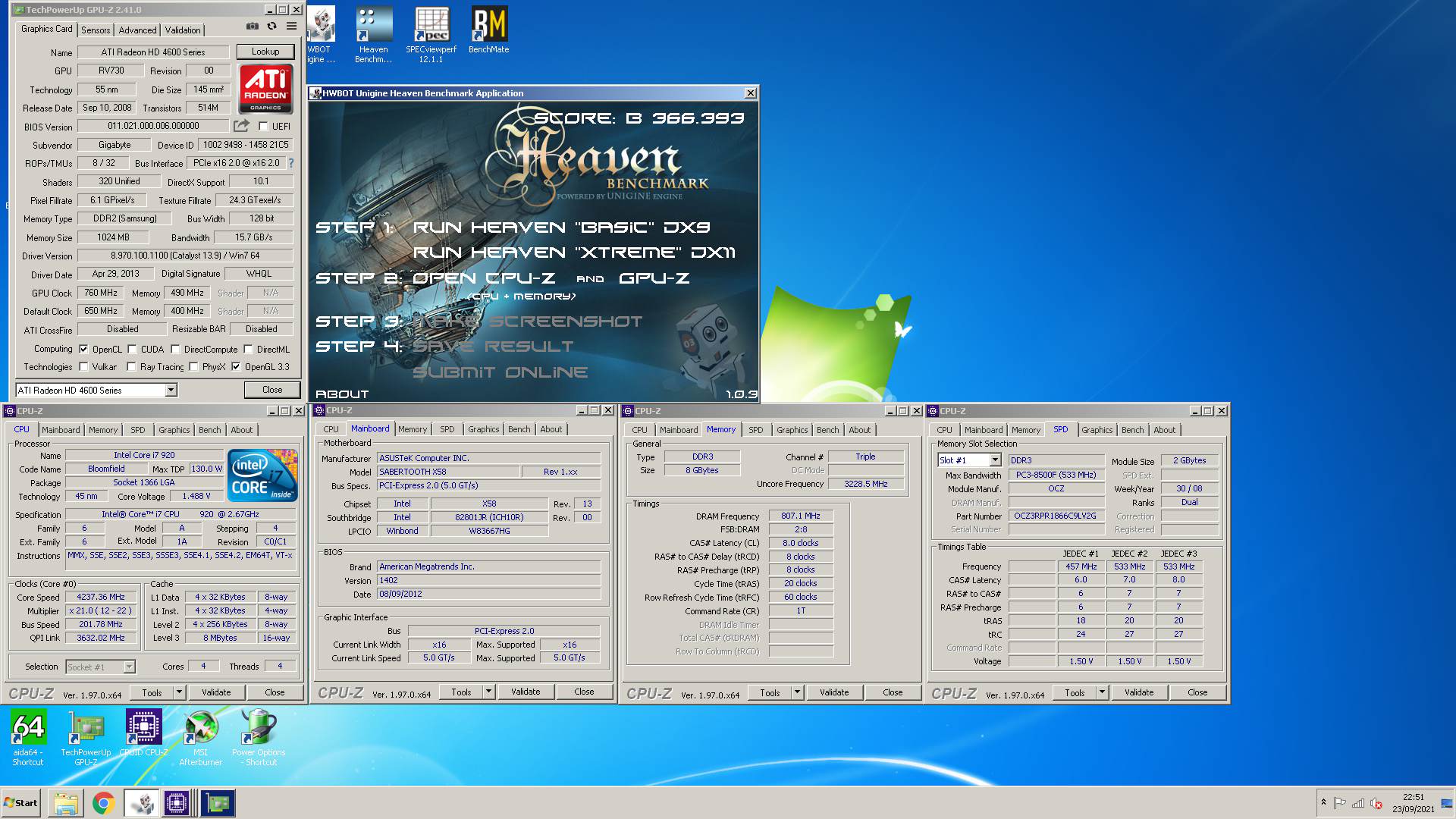Click the GPU-Z screenshot camera icon
This screenshot has width=1456, height=819.
[253, 27]
